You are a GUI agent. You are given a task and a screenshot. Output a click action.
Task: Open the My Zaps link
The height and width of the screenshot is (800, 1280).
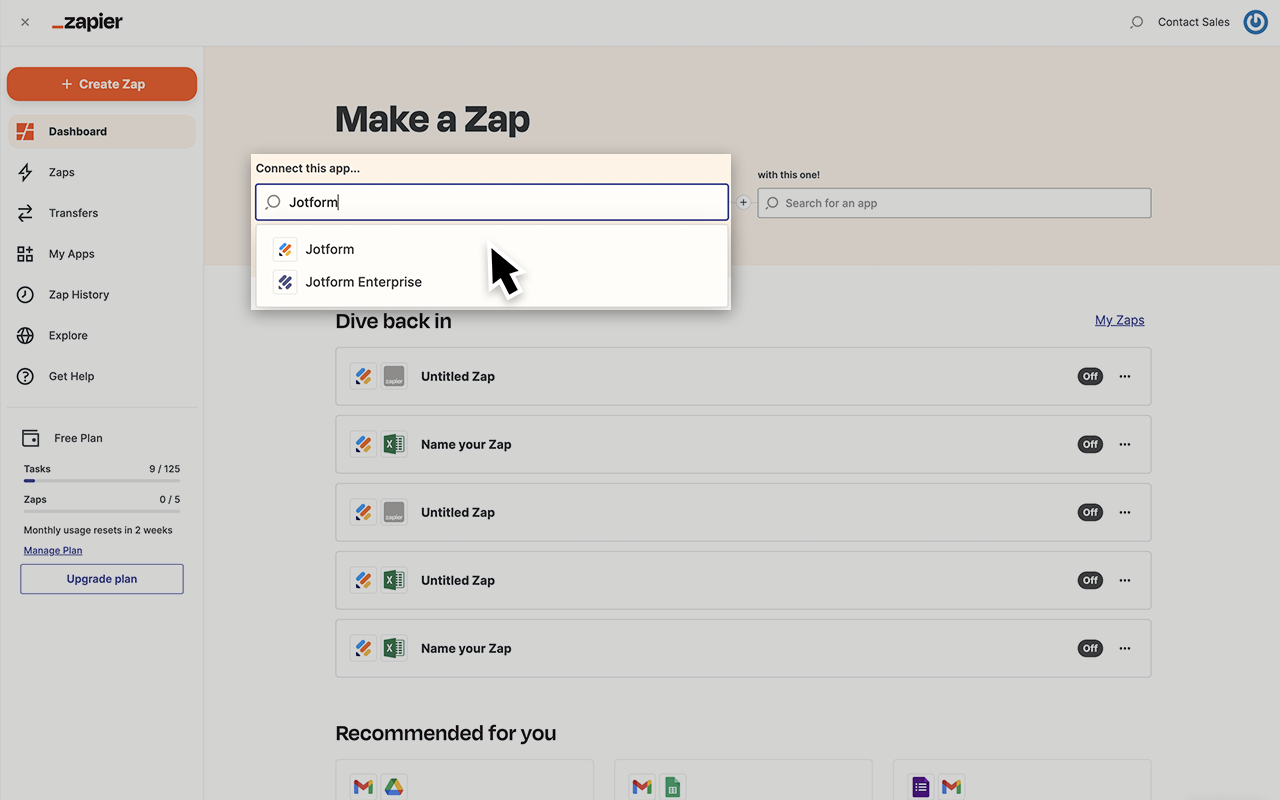tap(1119, 319)
